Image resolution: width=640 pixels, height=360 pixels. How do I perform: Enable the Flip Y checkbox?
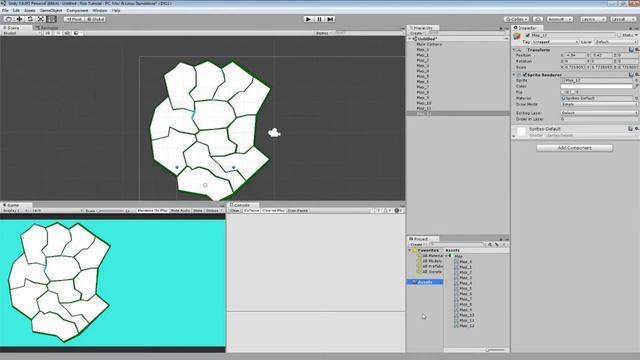tap(573, 92)
